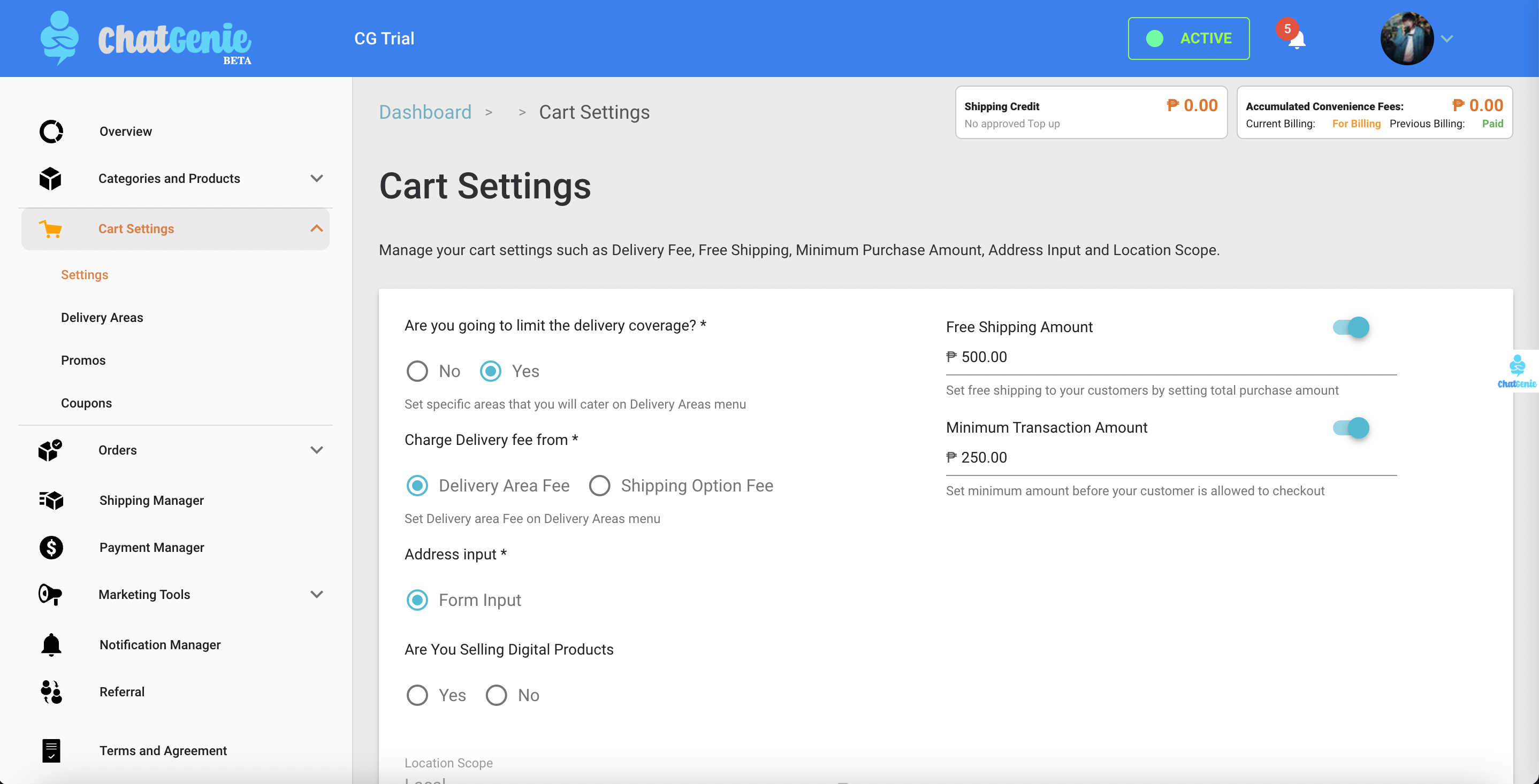Click the ACTIVE status button
1539x784 pixels.
coord(1188,38)
